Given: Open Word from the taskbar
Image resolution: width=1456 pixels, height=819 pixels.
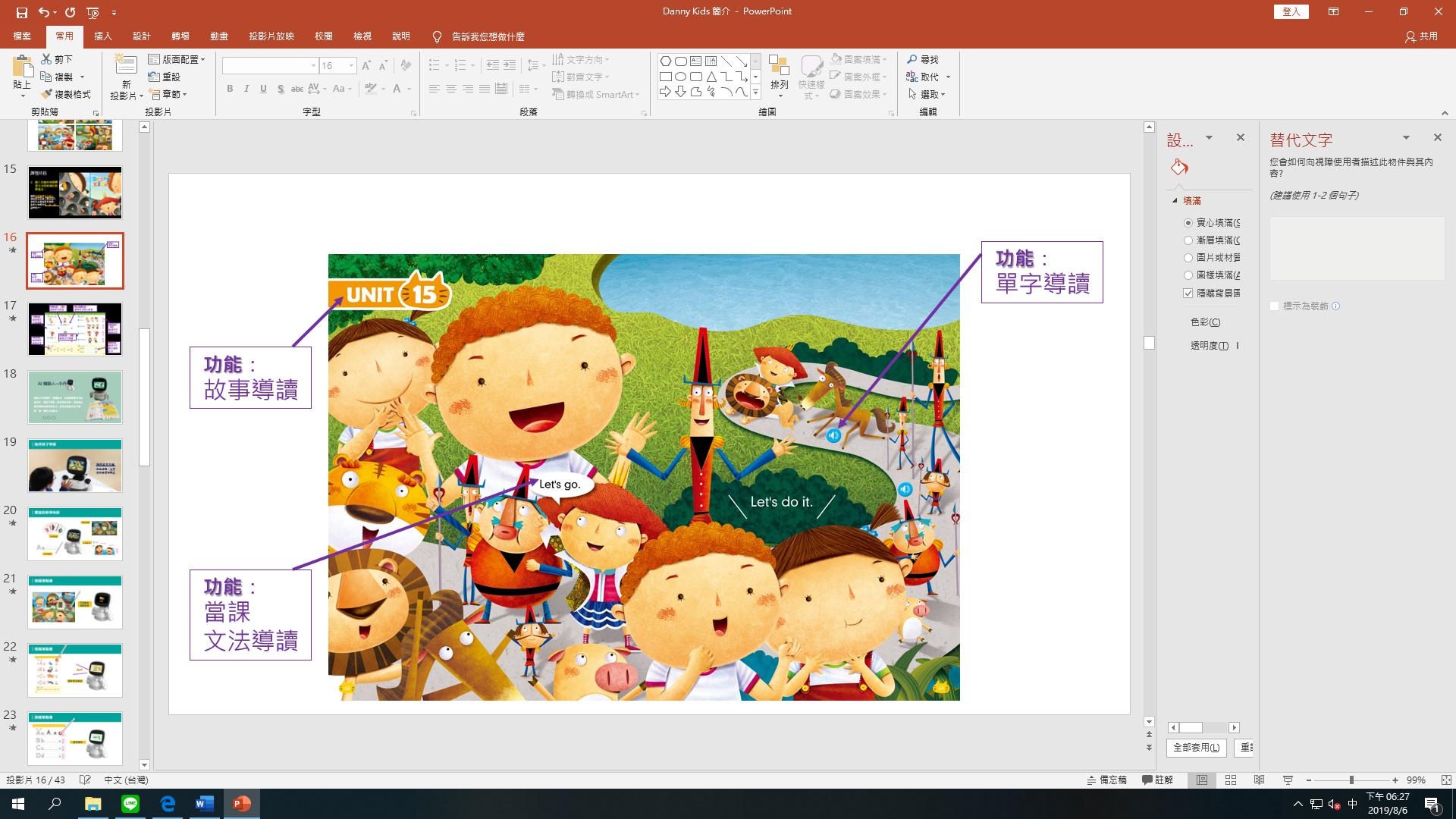Looking at the screenshot, I should coord(205,804).
